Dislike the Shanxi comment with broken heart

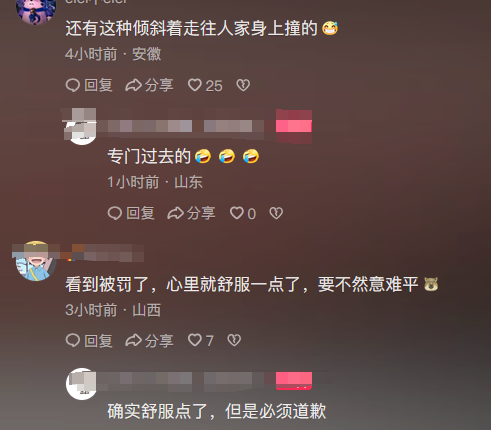234,341
